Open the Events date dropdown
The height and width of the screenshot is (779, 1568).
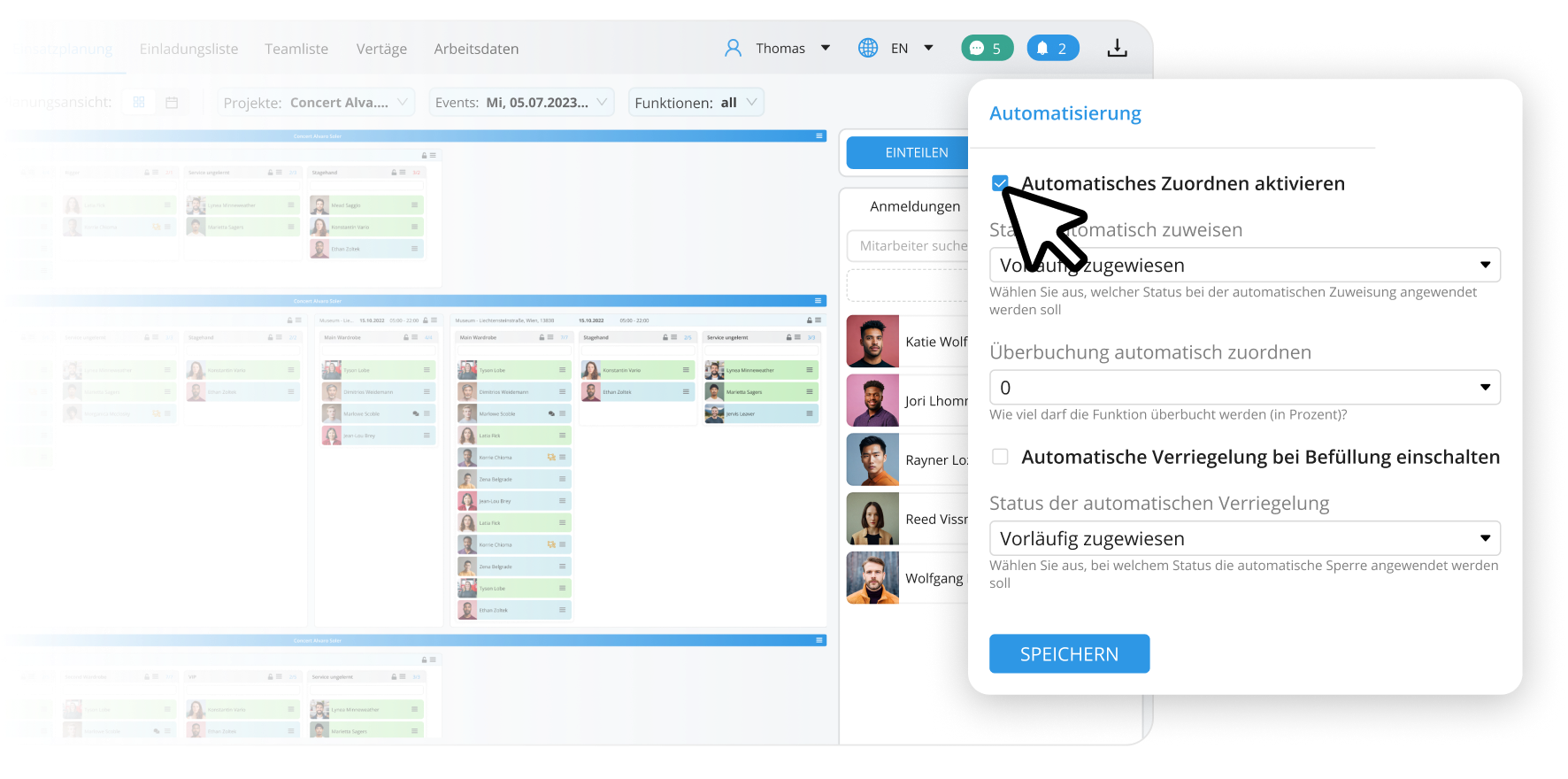pyautogui.click(x=520, y=103)
